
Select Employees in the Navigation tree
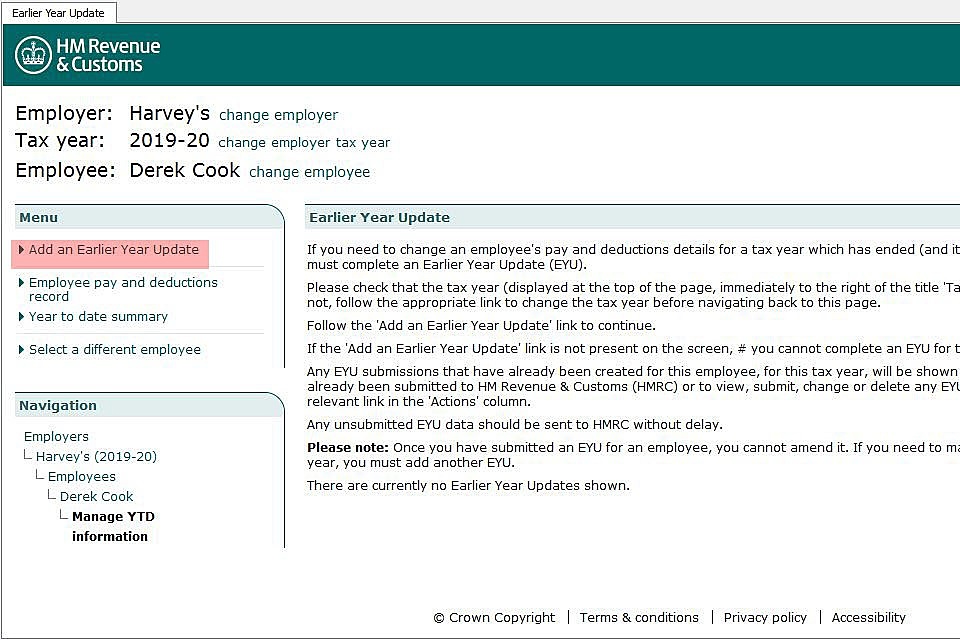pyautogui.click(x=81, y=476)
